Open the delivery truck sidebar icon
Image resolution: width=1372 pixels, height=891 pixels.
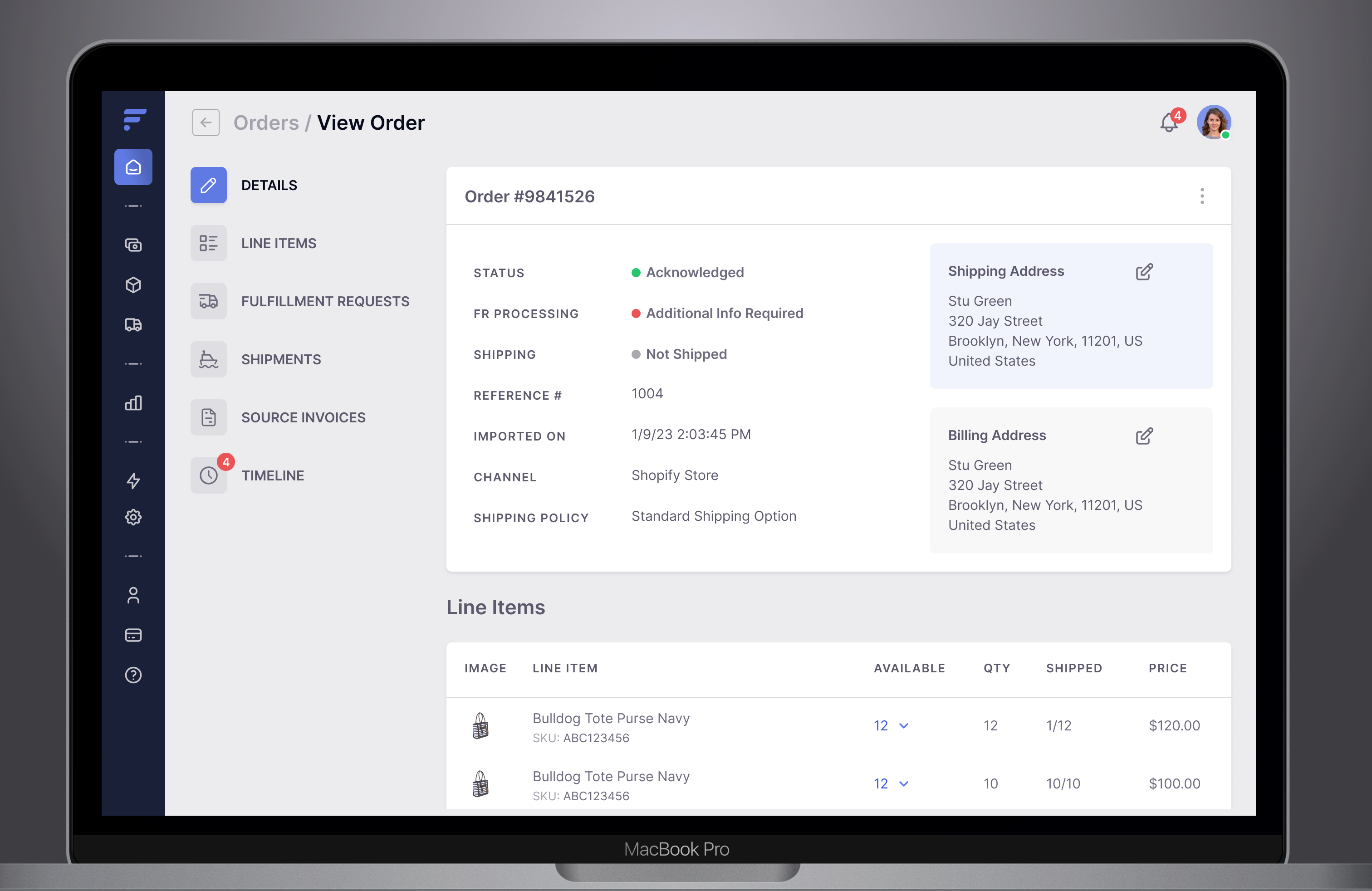click(x=133, y=324)
